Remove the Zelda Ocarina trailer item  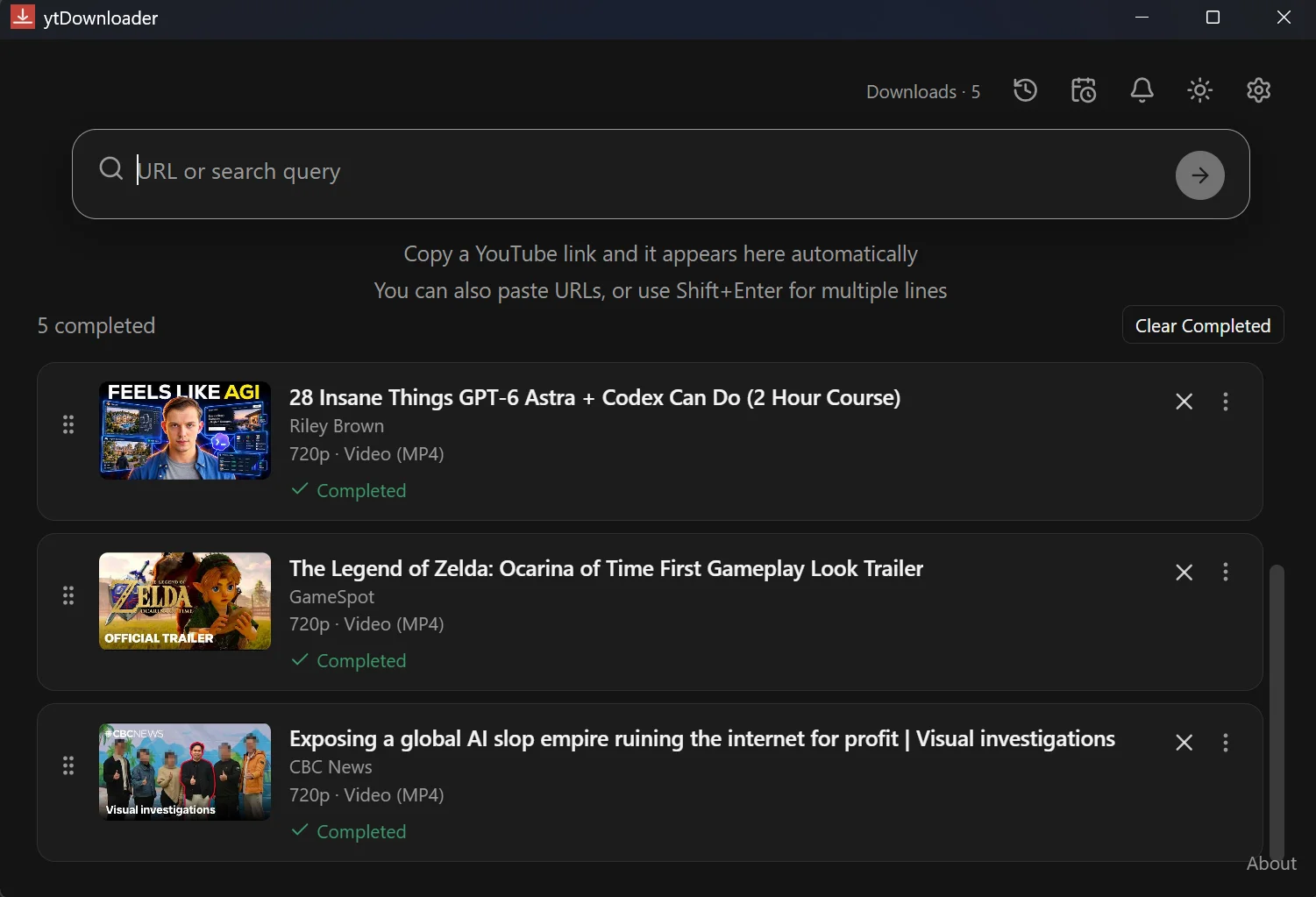click(x=1184, y=573)
